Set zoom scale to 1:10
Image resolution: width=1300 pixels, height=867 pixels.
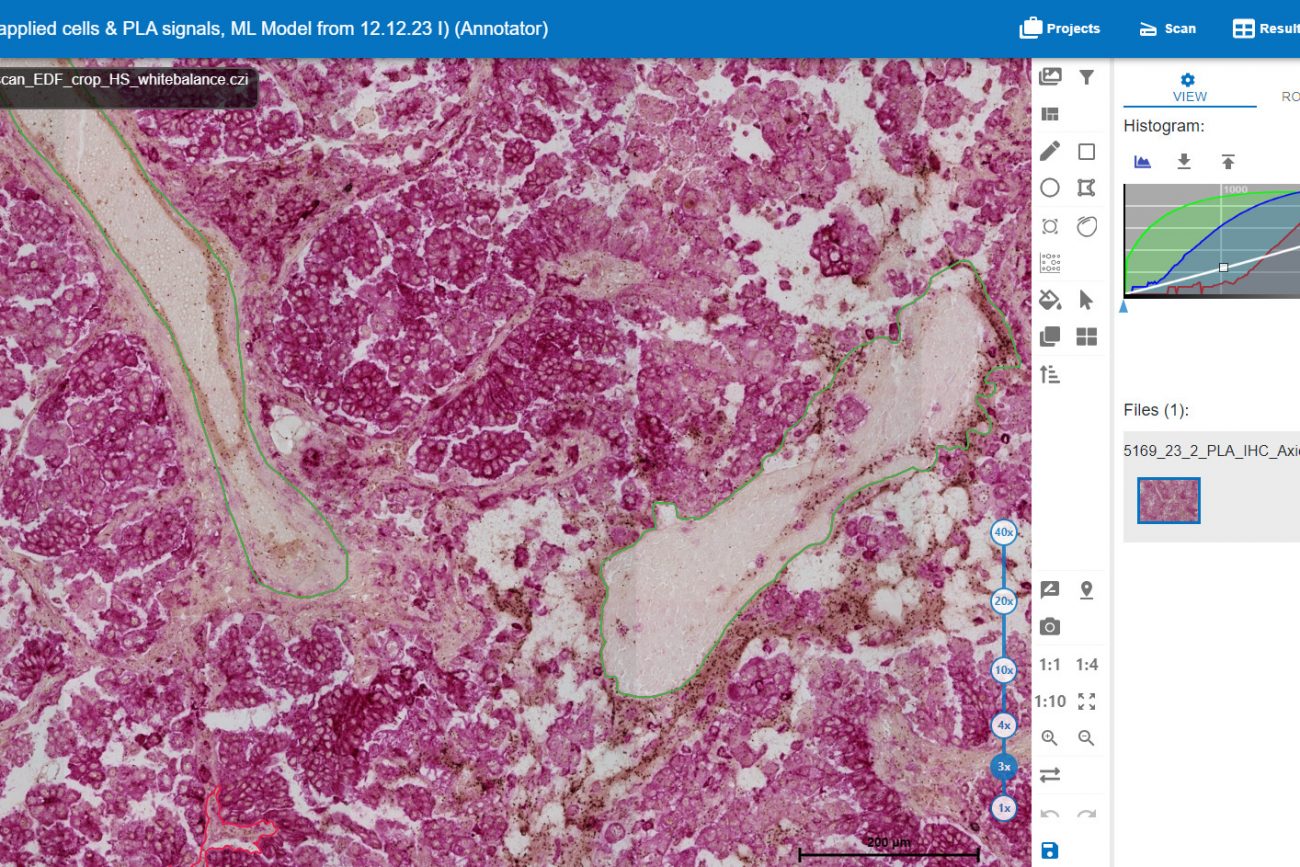(x=1049, y=701)
